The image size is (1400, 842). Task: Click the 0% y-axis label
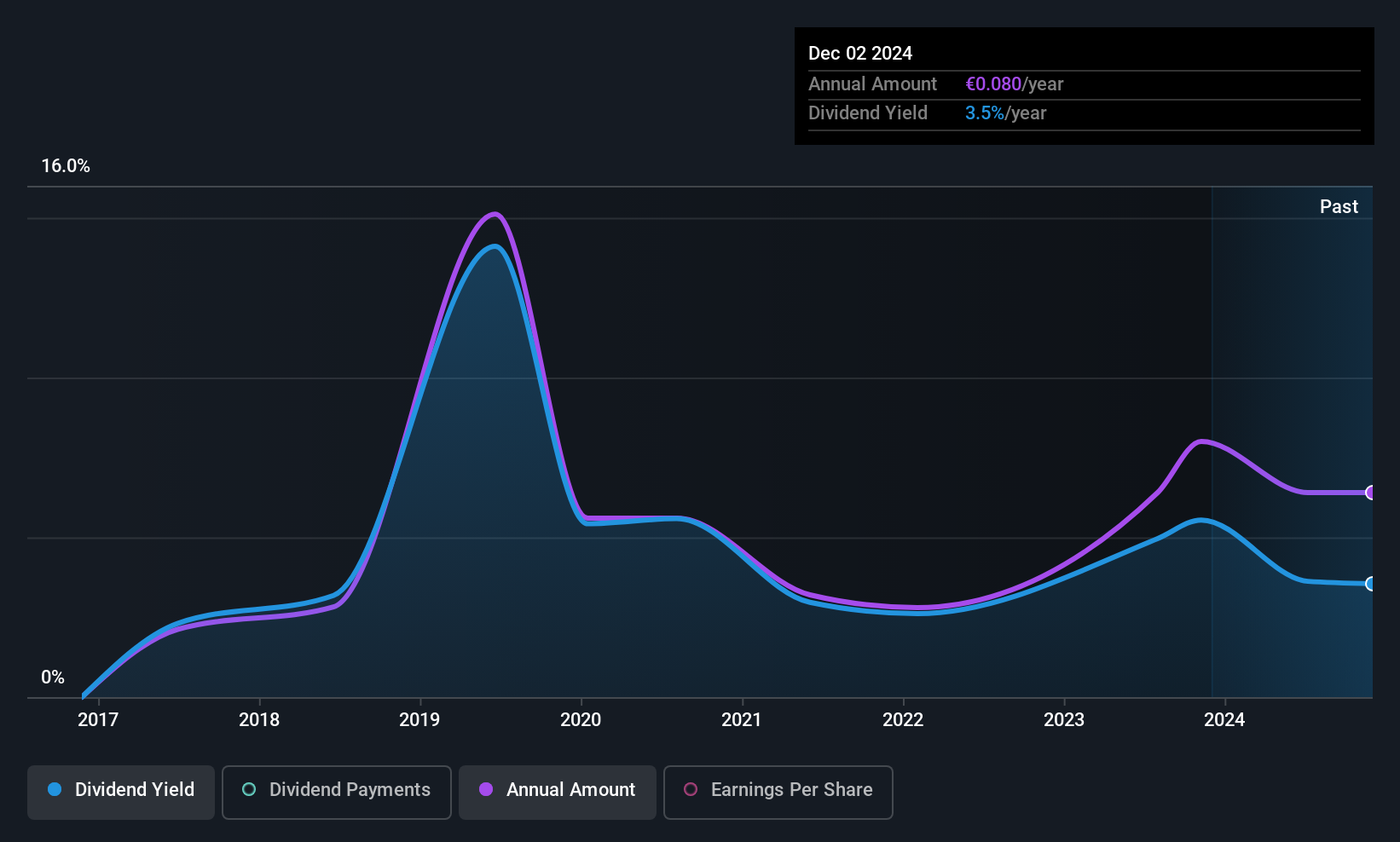coord(53,677)
